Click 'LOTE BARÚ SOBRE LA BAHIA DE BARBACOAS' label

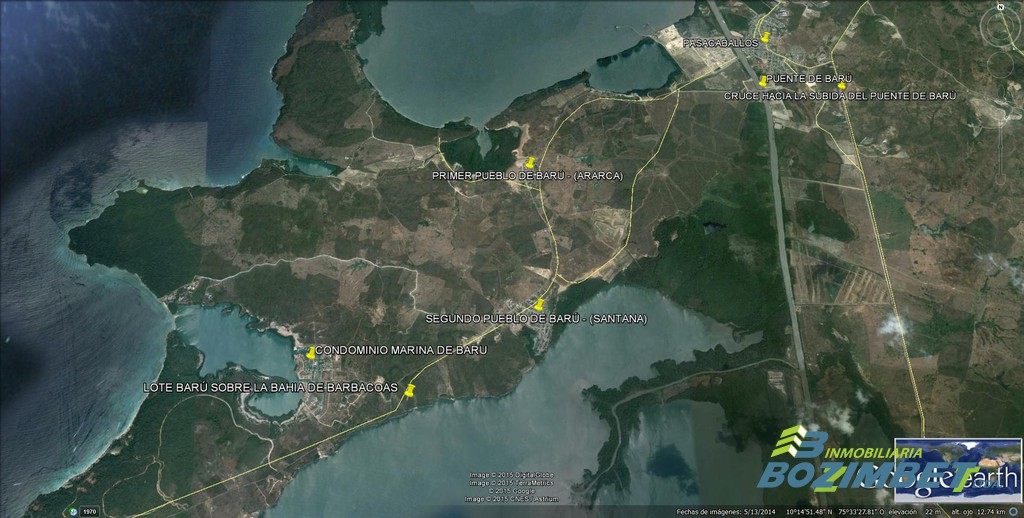point(270,387)
